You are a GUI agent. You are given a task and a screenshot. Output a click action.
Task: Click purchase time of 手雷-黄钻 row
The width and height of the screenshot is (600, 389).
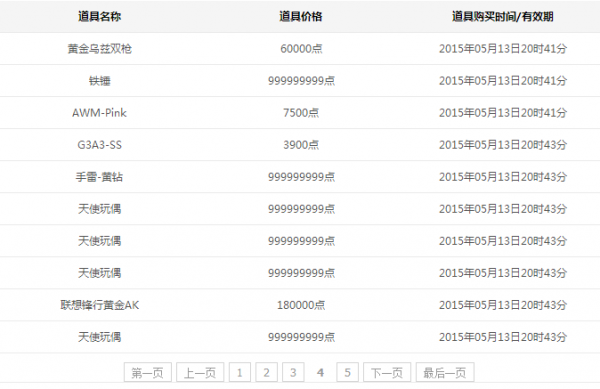pyautogui.click(x=502, y=177)
